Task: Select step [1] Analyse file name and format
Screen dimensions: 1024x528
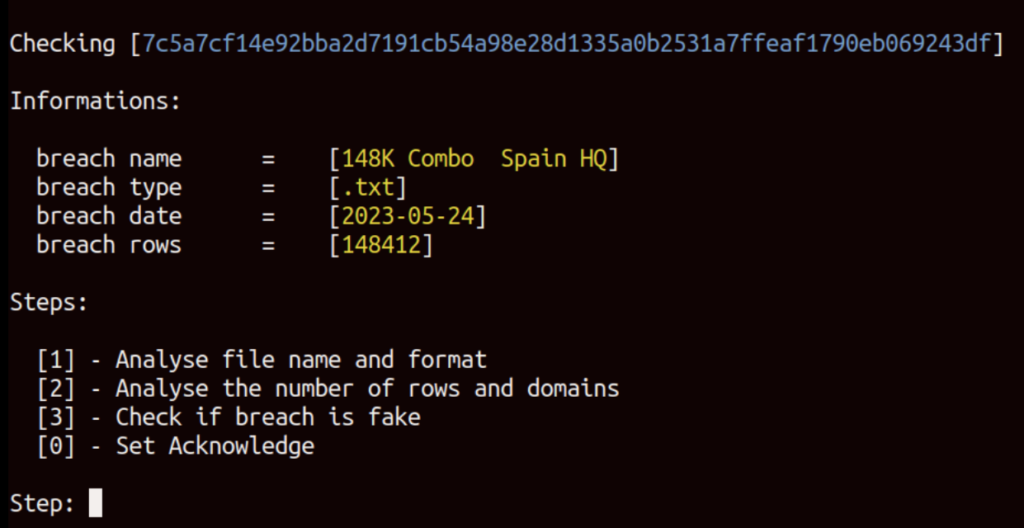Action: coord(262,359)
